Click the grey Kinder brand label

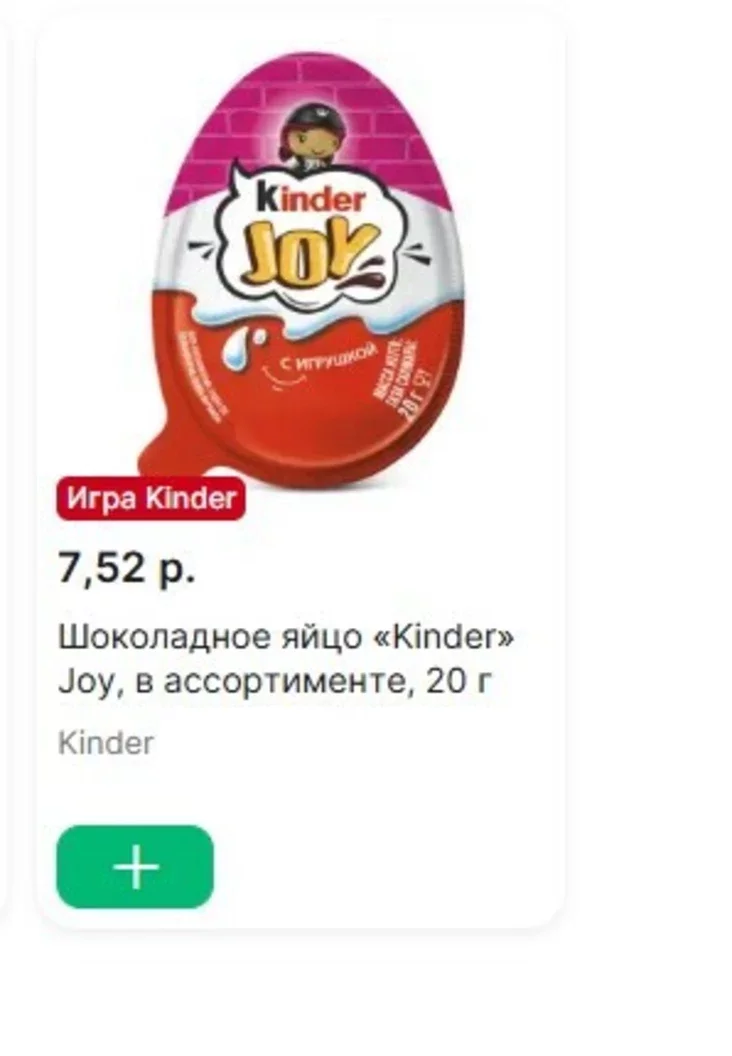click(x=106, y=744)
